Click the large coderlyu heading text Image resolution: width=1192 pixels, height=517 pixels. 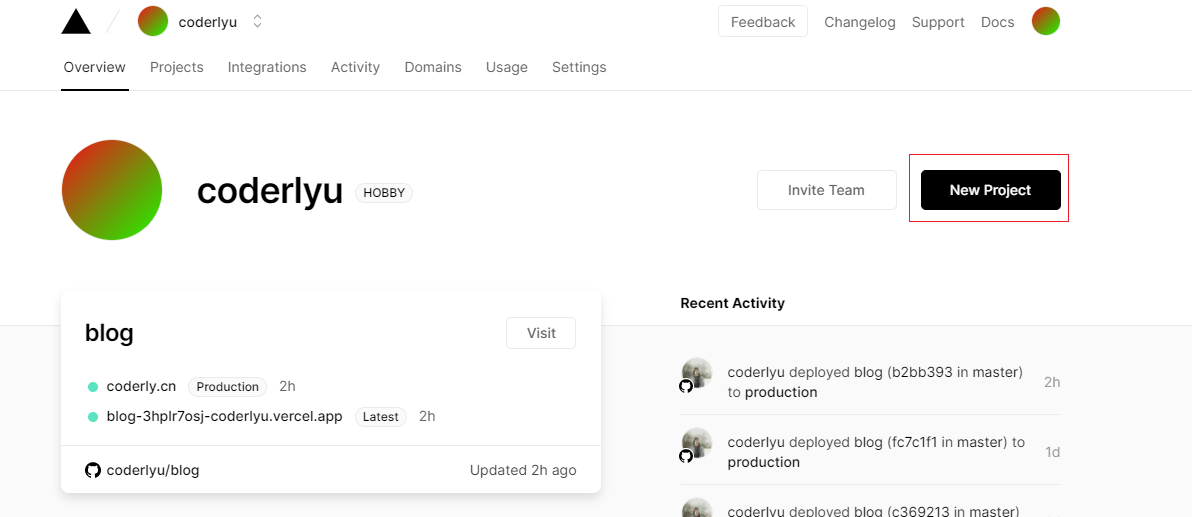(270, 191)
